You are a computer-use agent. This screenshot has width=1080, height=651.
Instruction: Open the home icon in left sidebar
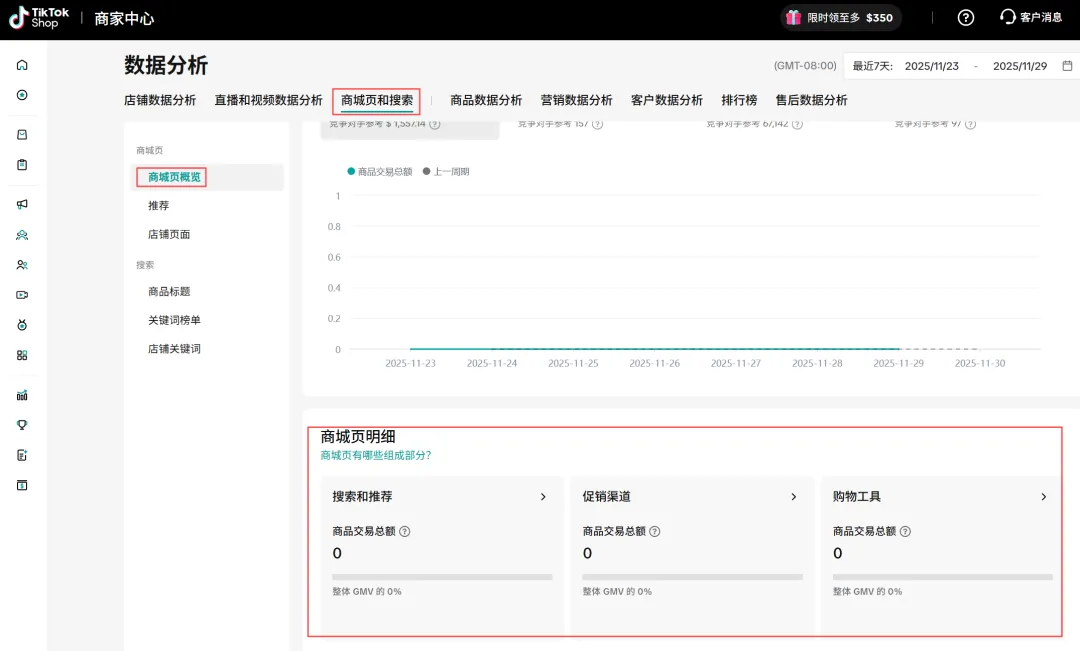(x=22, y=65)
